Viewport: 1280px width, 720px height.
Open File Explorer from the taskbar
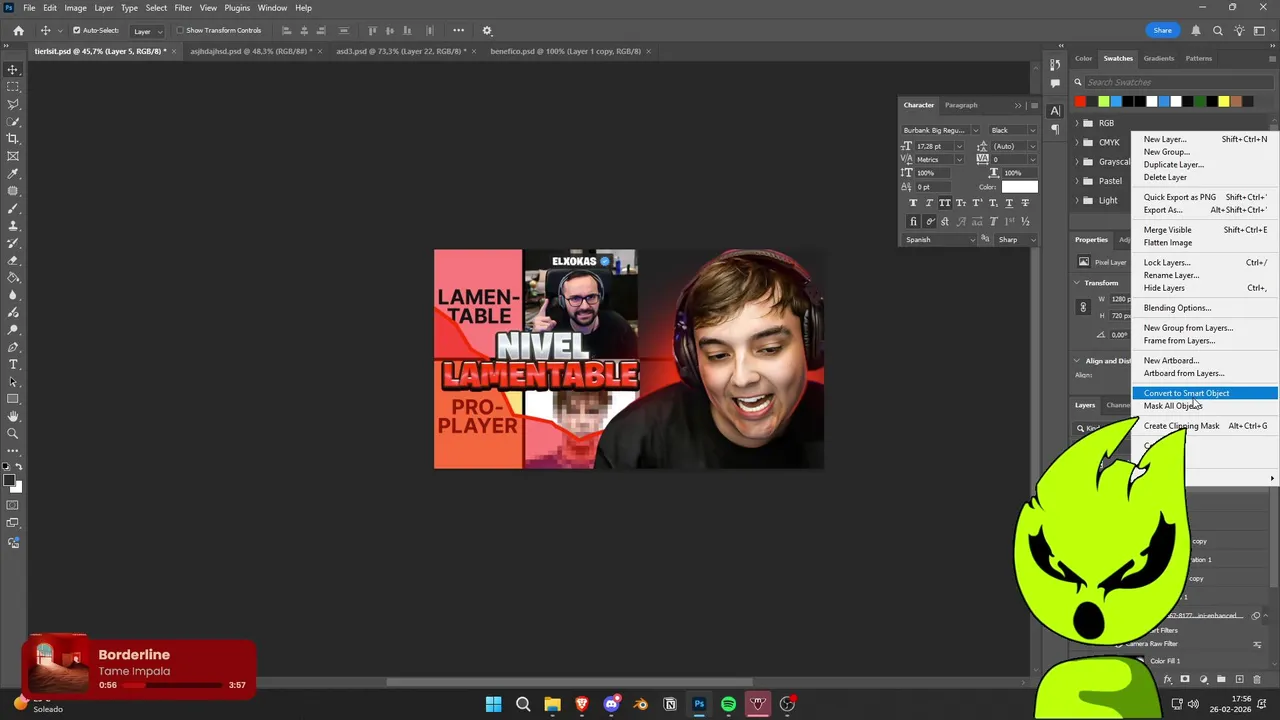552,704
